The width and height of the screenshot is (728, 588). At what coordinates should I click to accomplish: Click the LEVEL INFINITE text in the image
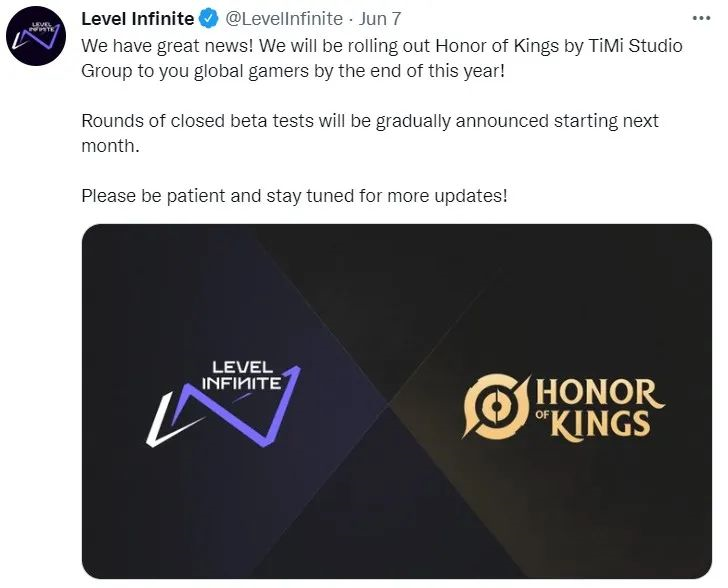[241, 376]
